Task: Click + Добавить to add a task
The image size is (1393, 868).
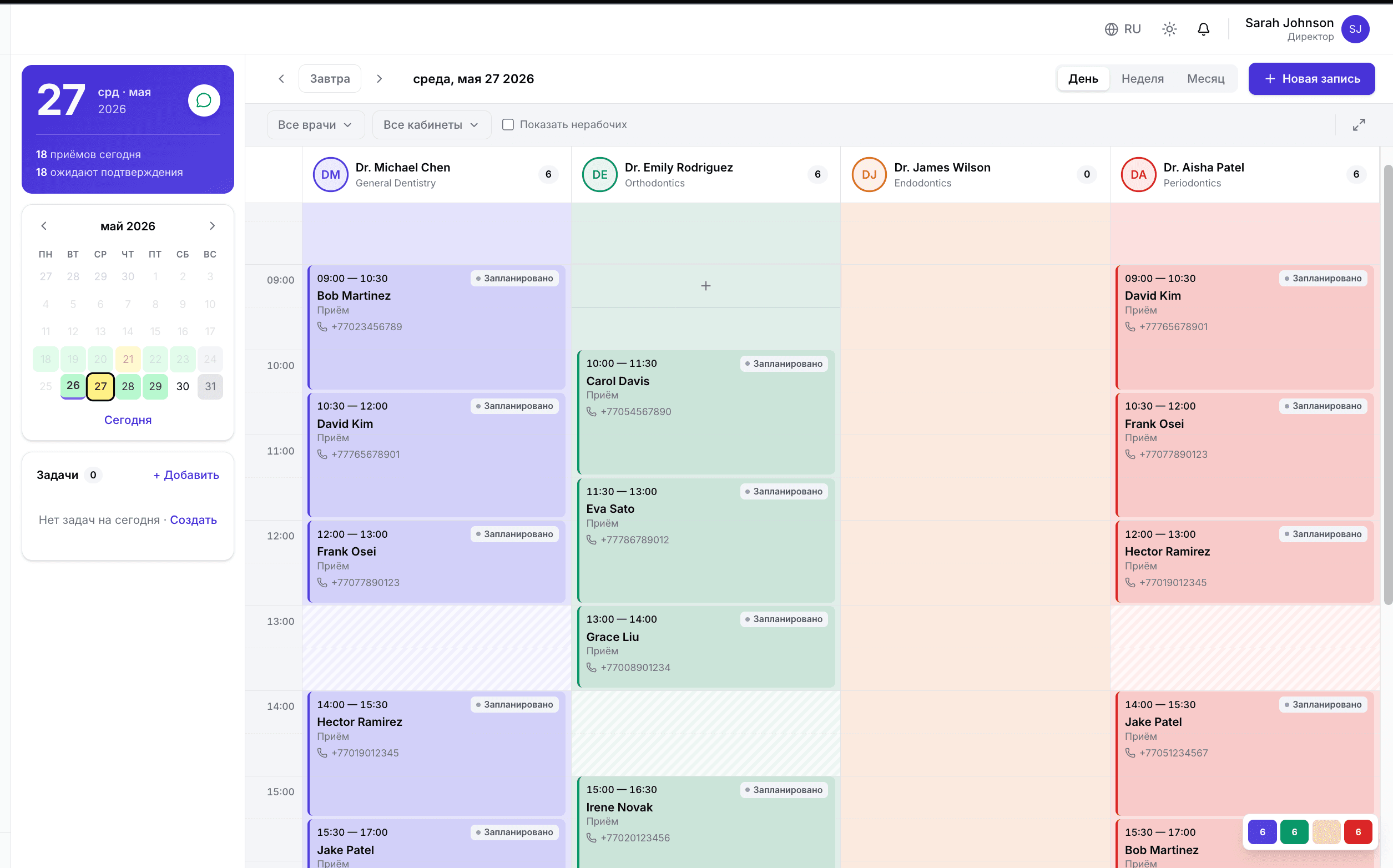Action: click(x=186, y=475)
